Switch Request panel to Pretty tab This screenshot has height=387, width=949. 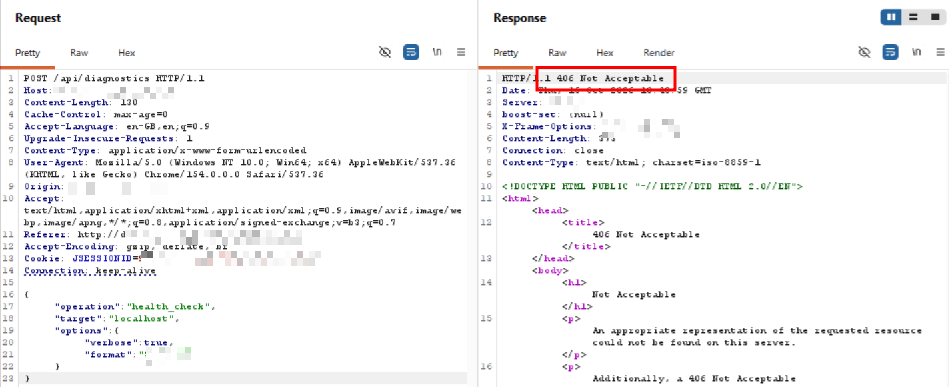27,53
